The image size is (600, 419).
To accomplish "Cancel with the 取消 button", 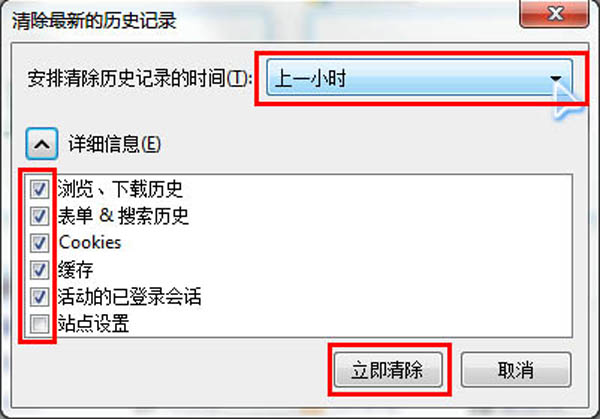I will tap(516, 370).
